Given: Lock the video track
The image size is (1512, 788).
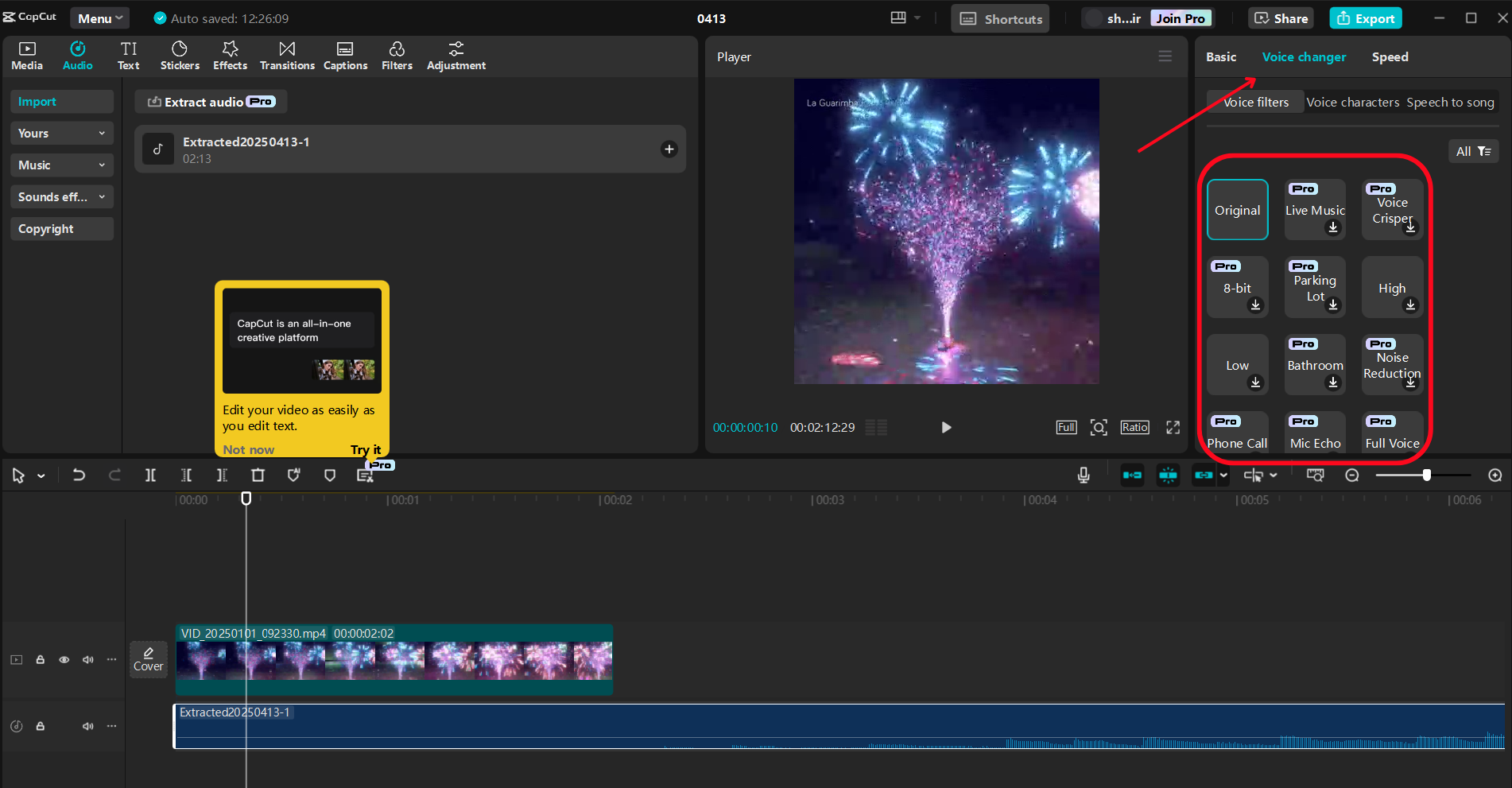Looking at the screenshot, I should [x=40, y=659].
